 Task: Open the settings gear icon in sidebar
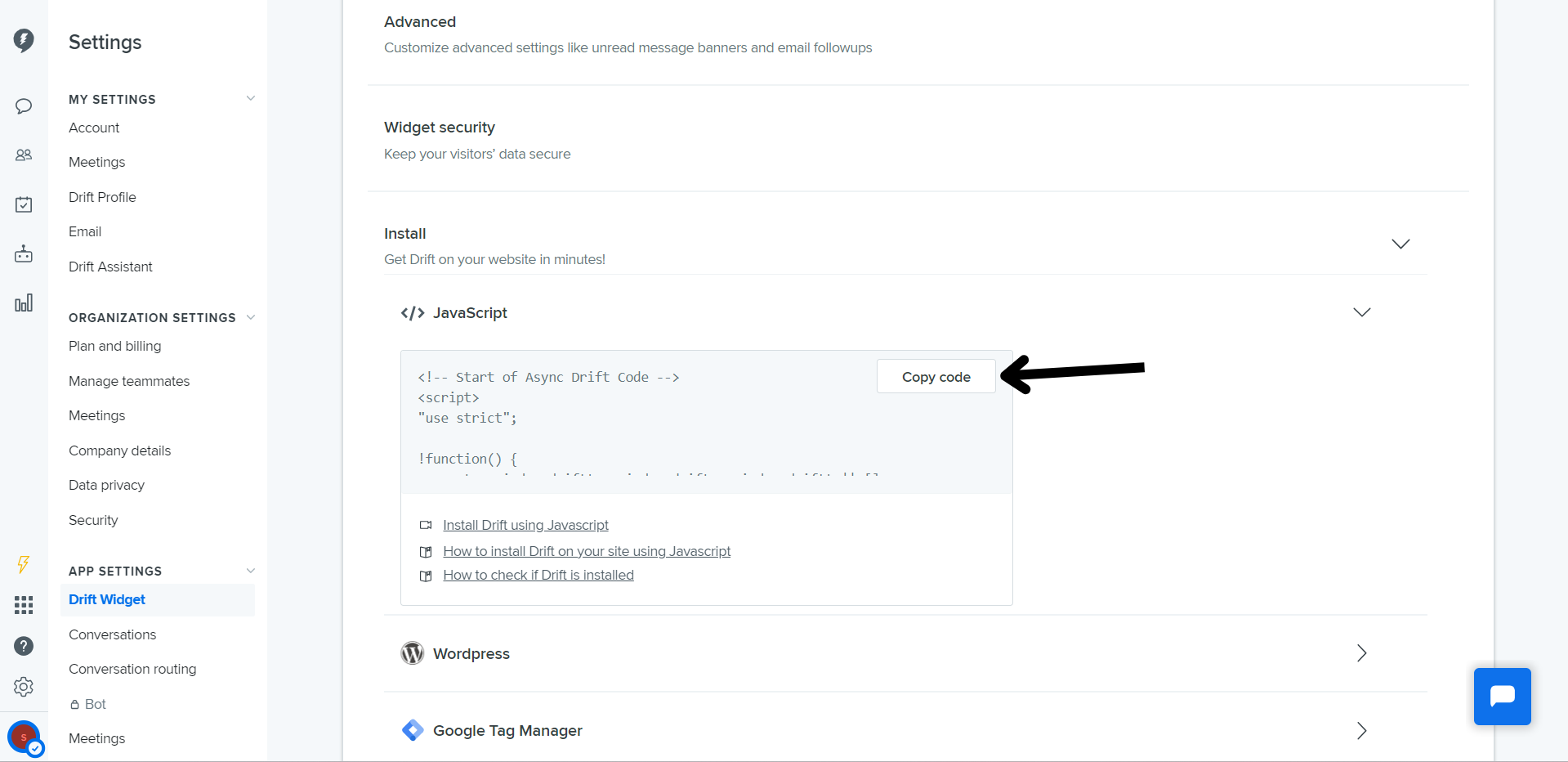(x=24, y=687)
